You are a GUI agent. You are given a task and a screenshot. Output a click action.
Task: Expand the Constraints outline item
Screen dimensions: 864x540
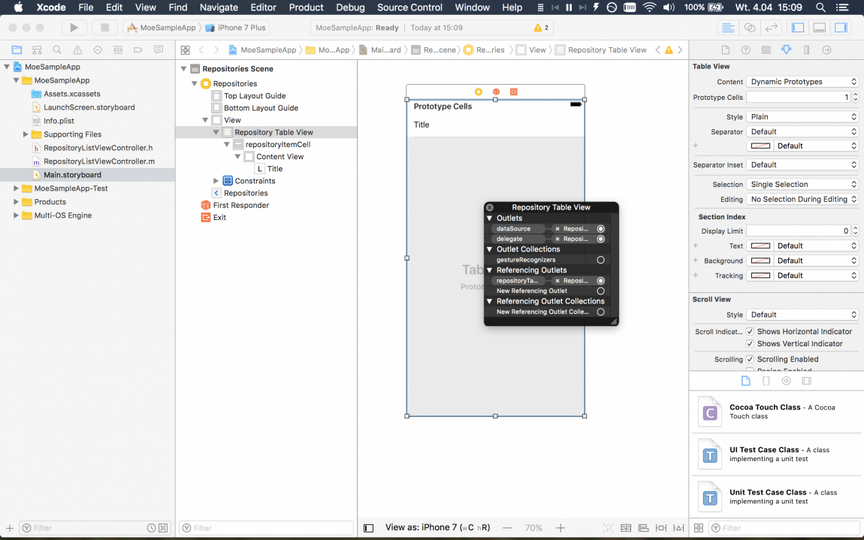[x=216, y=181]
